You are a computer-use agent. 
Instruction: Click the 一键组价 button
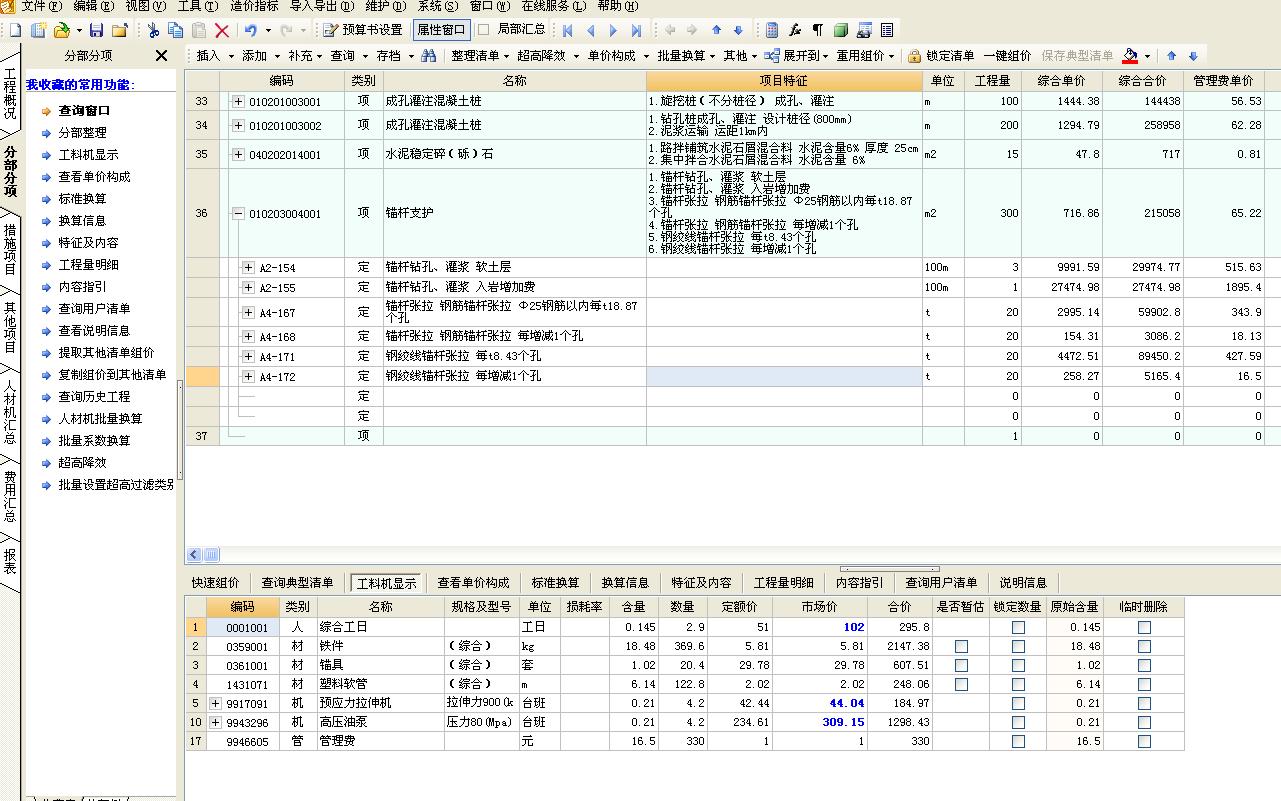[x=1007, y=56]
